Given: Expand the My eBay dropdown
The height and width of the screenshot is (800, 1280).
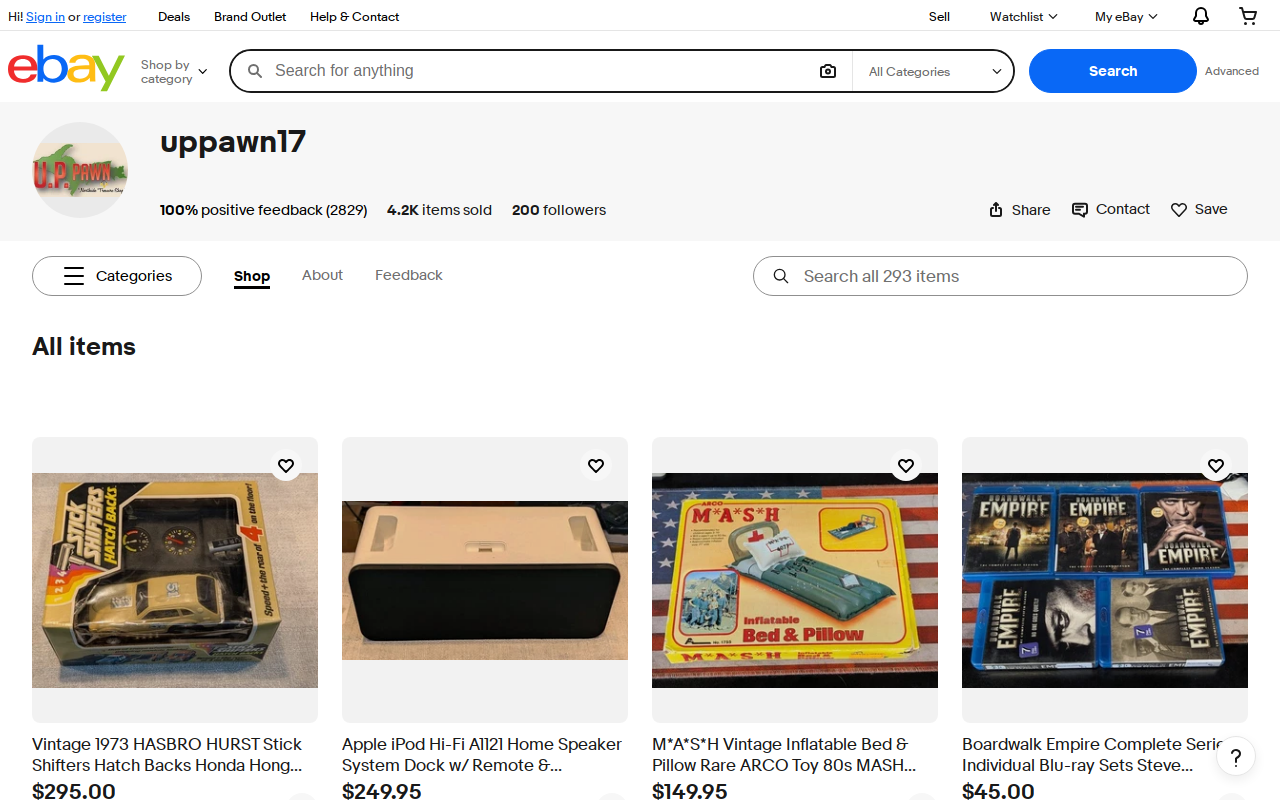Looking at the screenshot, I should click(1126, 16).
